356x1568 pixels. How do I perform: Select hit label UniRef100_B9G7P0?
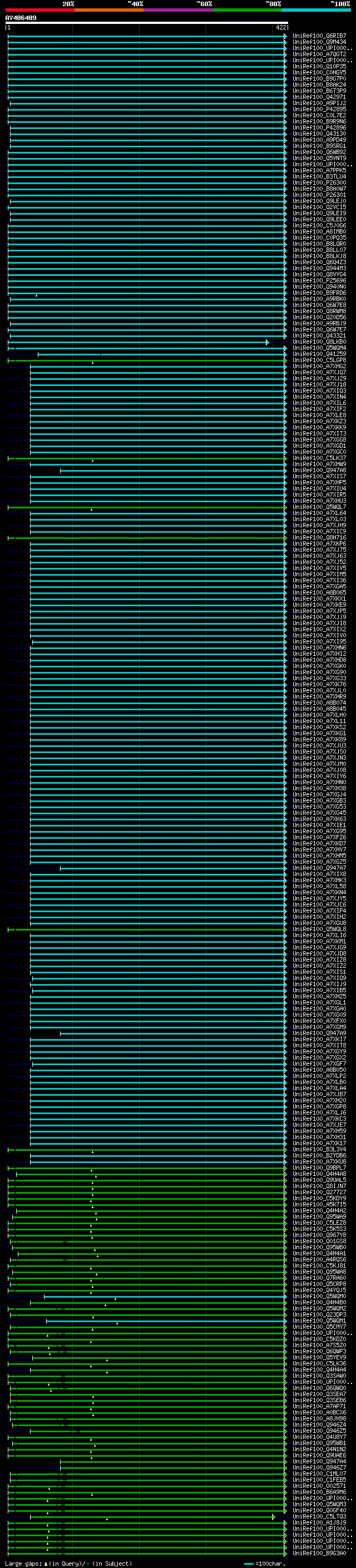319,78
